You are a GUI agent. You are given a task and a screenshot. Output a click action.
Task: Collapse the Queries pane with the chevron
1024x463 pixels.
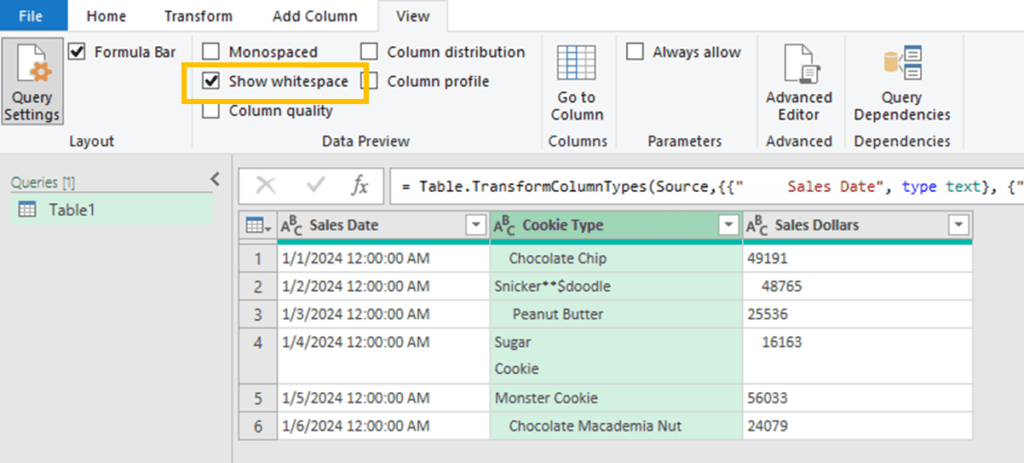tap(214, 179)
